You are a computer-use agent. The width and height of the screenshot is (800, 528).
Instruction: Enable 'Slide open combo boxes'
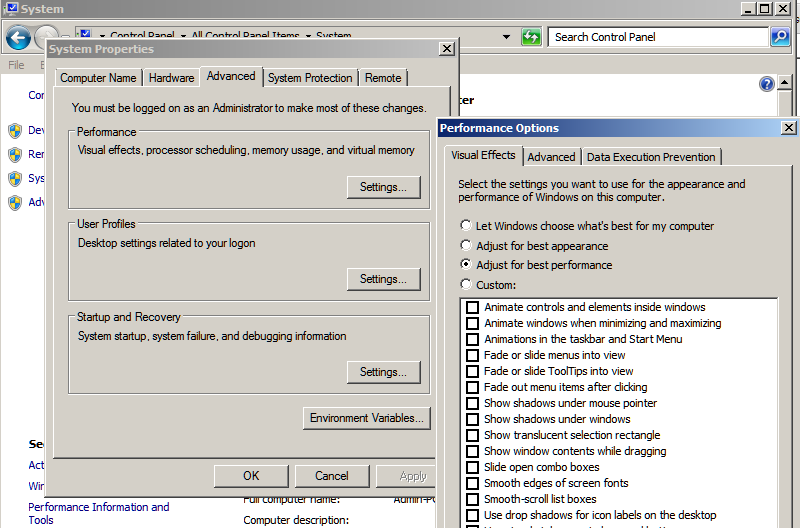pyautogui.click(x=472, y=467)
